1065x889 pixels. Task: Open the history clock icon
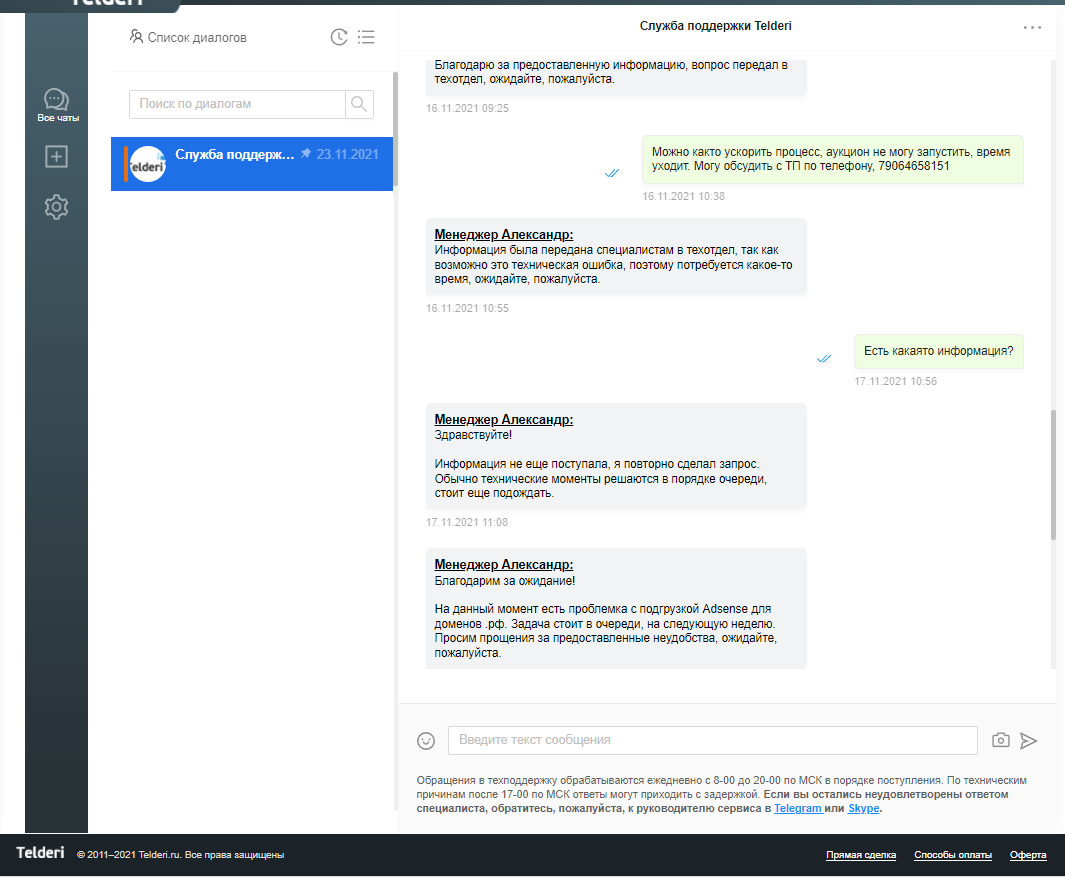339,37
